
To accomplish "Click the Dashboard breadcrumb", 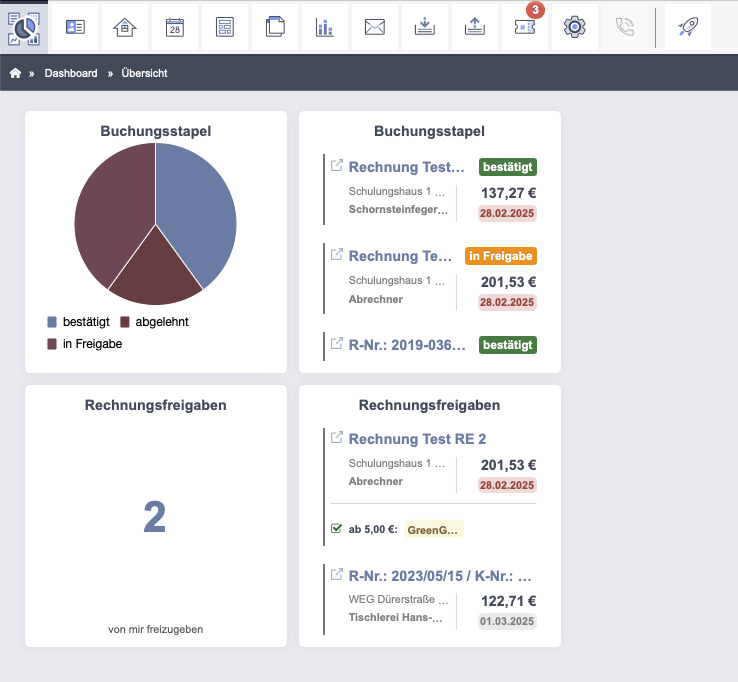I will (71, 73).
